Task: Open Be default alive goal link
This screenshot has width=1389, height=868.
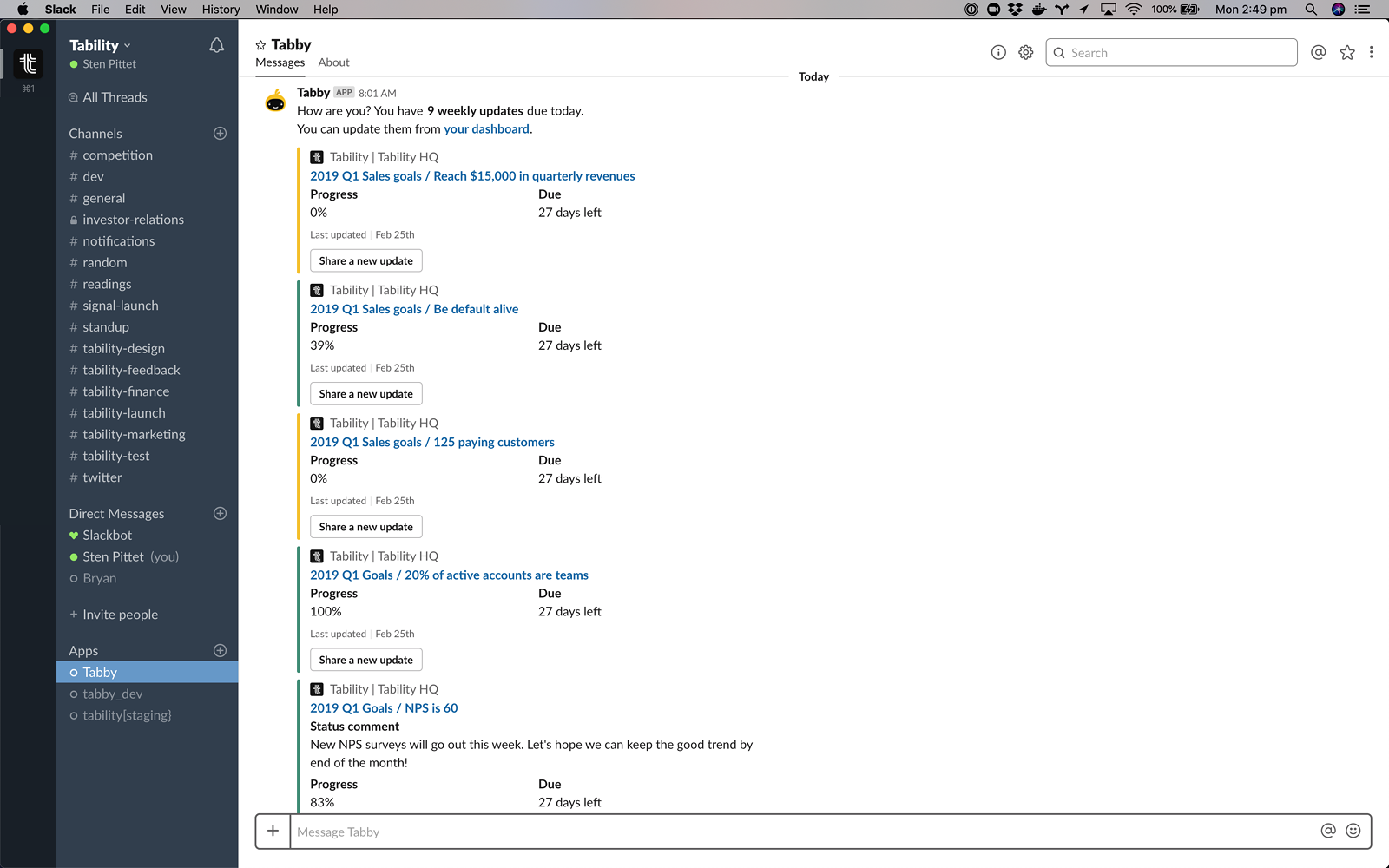Action: click(x=414, y=309)
